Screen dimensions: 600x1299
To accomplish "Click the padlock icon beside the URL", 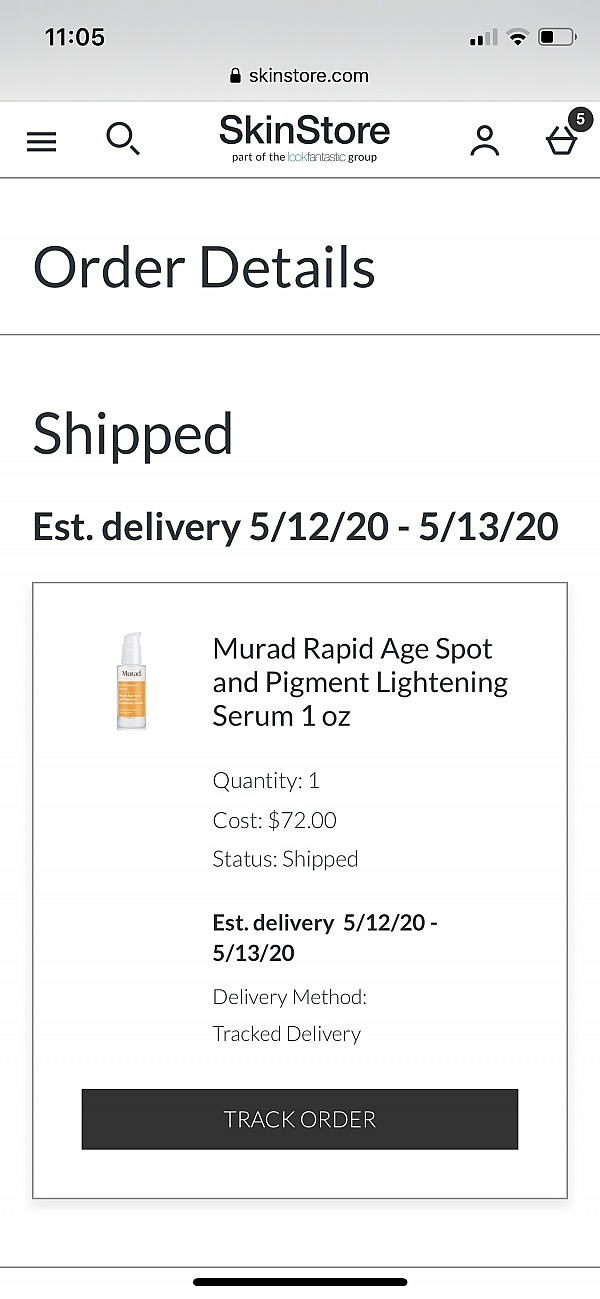I will tap(236, 76).
